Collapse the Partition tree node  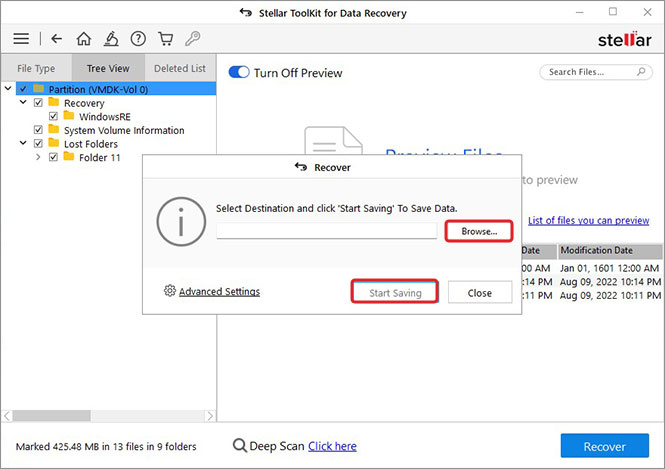coord(8,89)
